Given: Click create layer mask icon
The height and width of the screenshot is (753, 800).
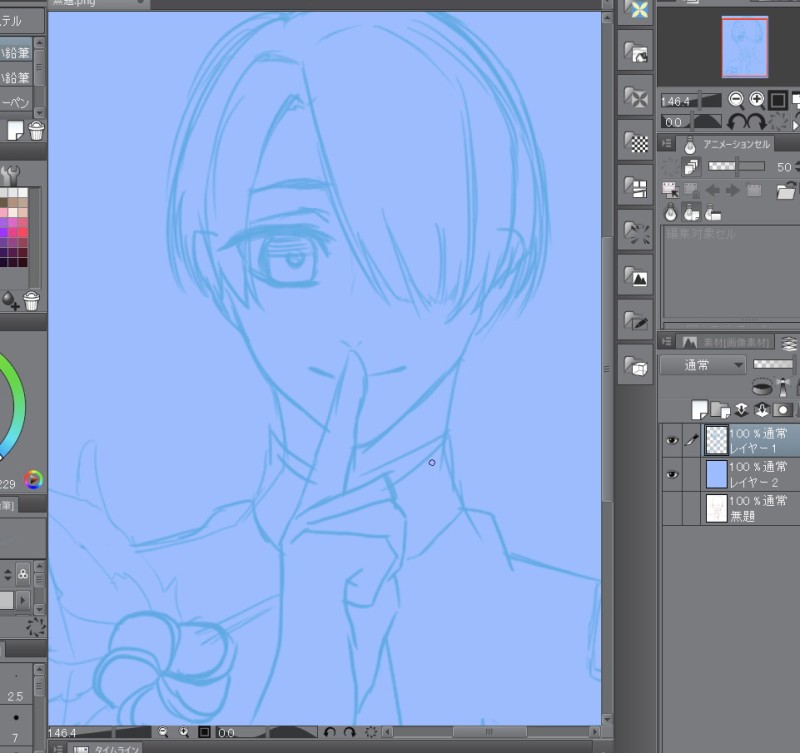Looking at the screenshot, I should [x=782, y=409].
